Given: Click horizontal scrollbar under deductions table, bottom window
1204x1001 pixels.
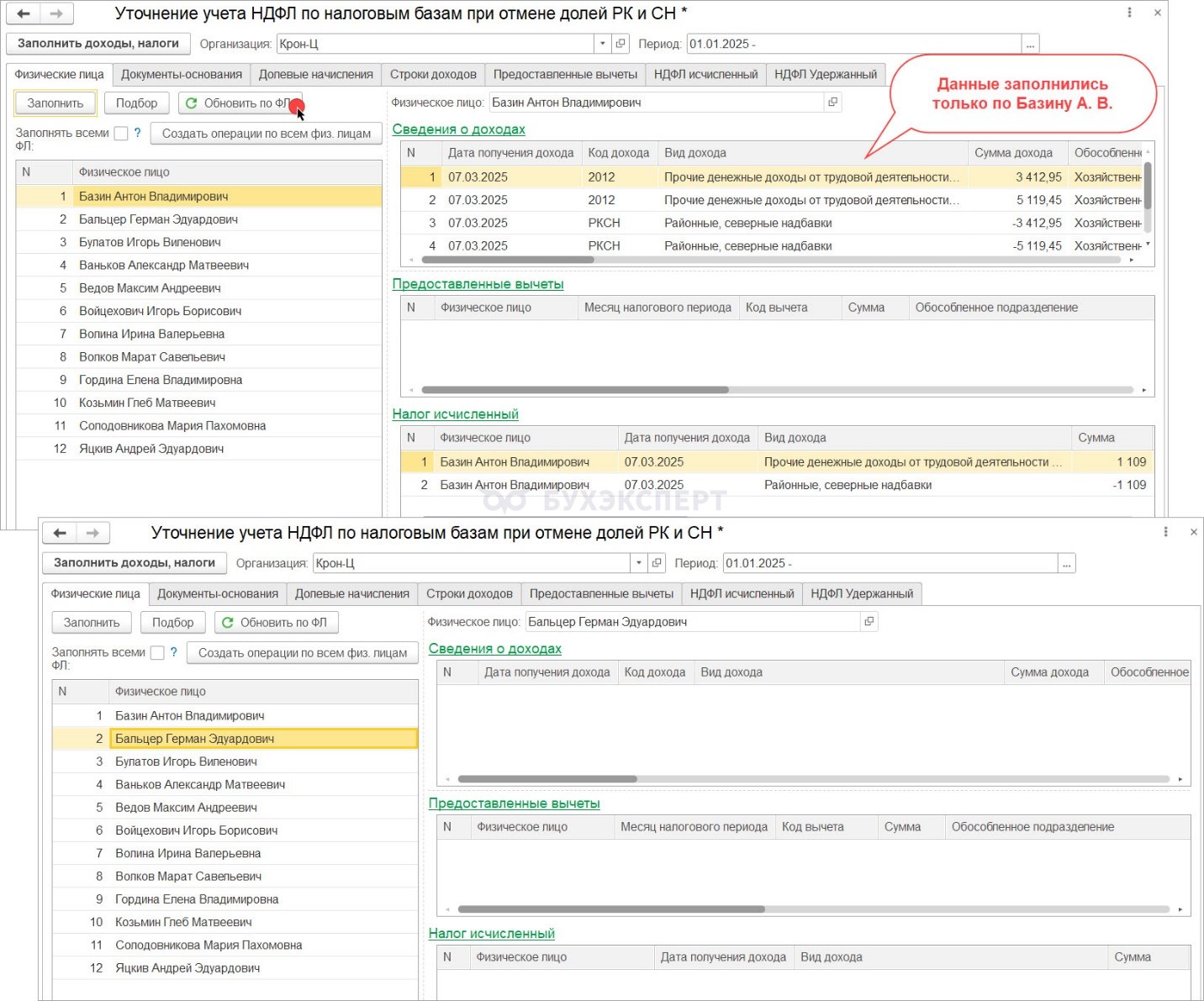Looking at the screenshot, I should coord(611,909).
